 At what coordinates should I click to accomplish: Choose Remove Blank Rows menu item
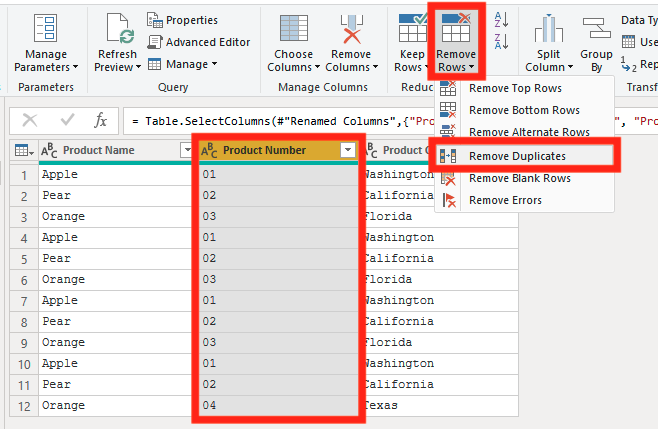pos(519,178)
